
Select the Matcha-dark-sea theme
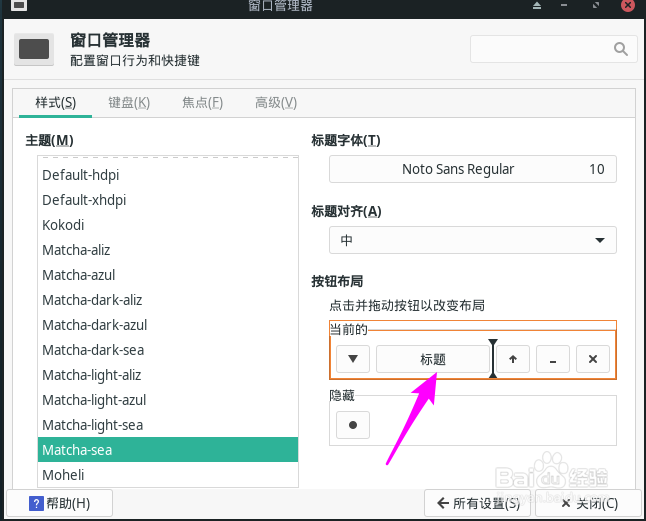coord(168,350)
